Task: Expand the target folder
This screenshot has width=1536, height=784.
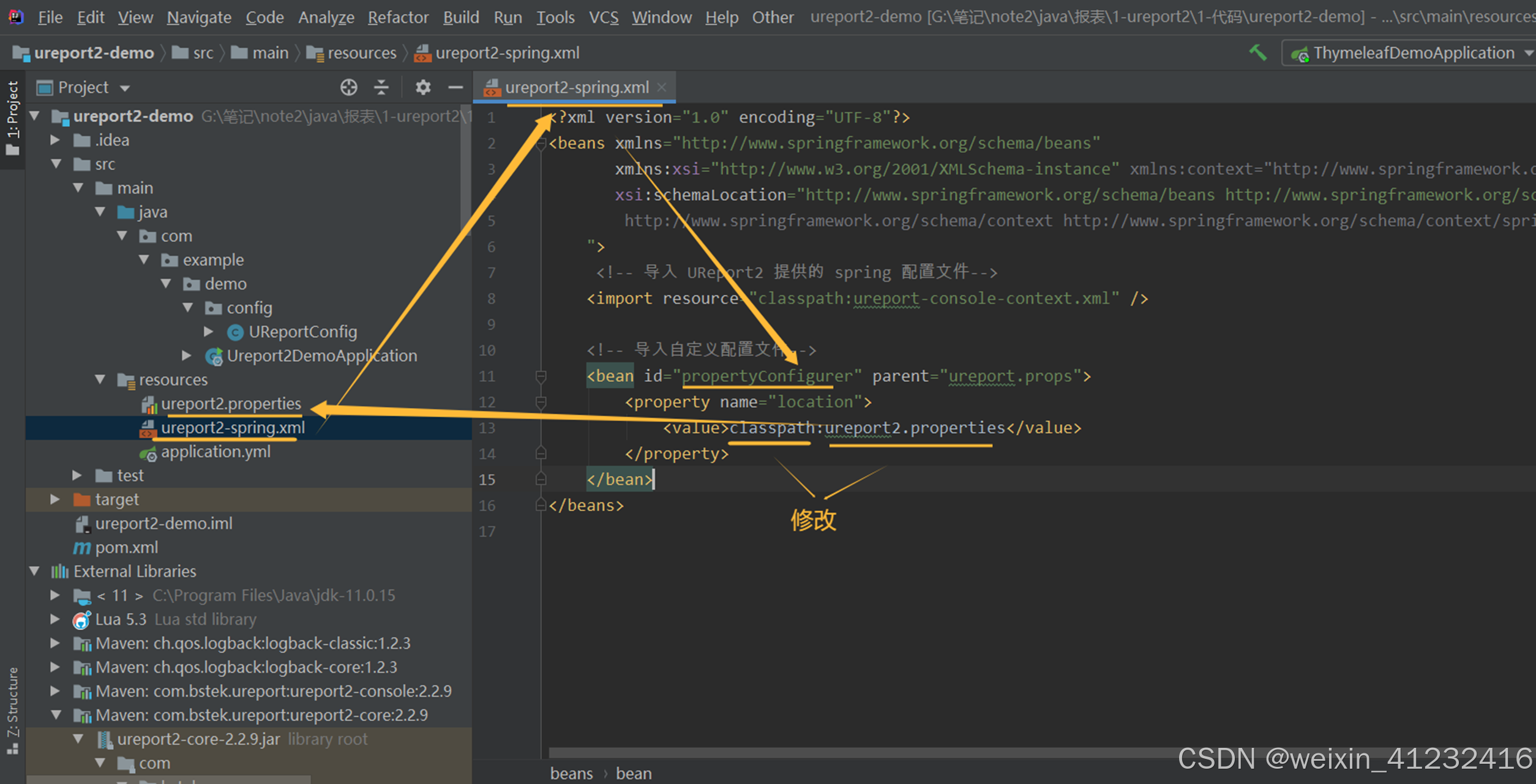Action: (55, 499)
